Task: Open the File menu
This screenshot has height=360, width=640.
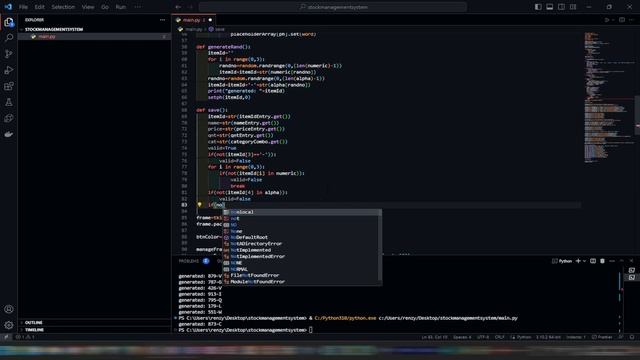Action: pos(23,7)
